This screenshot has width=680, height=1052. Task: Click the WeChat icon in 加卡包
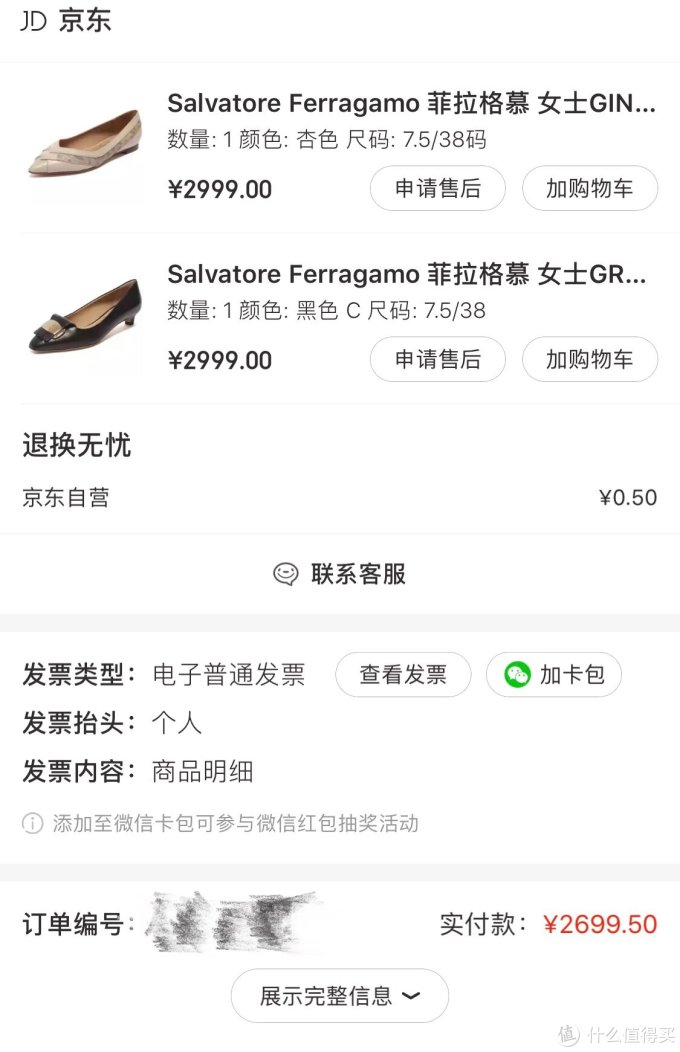517,675
